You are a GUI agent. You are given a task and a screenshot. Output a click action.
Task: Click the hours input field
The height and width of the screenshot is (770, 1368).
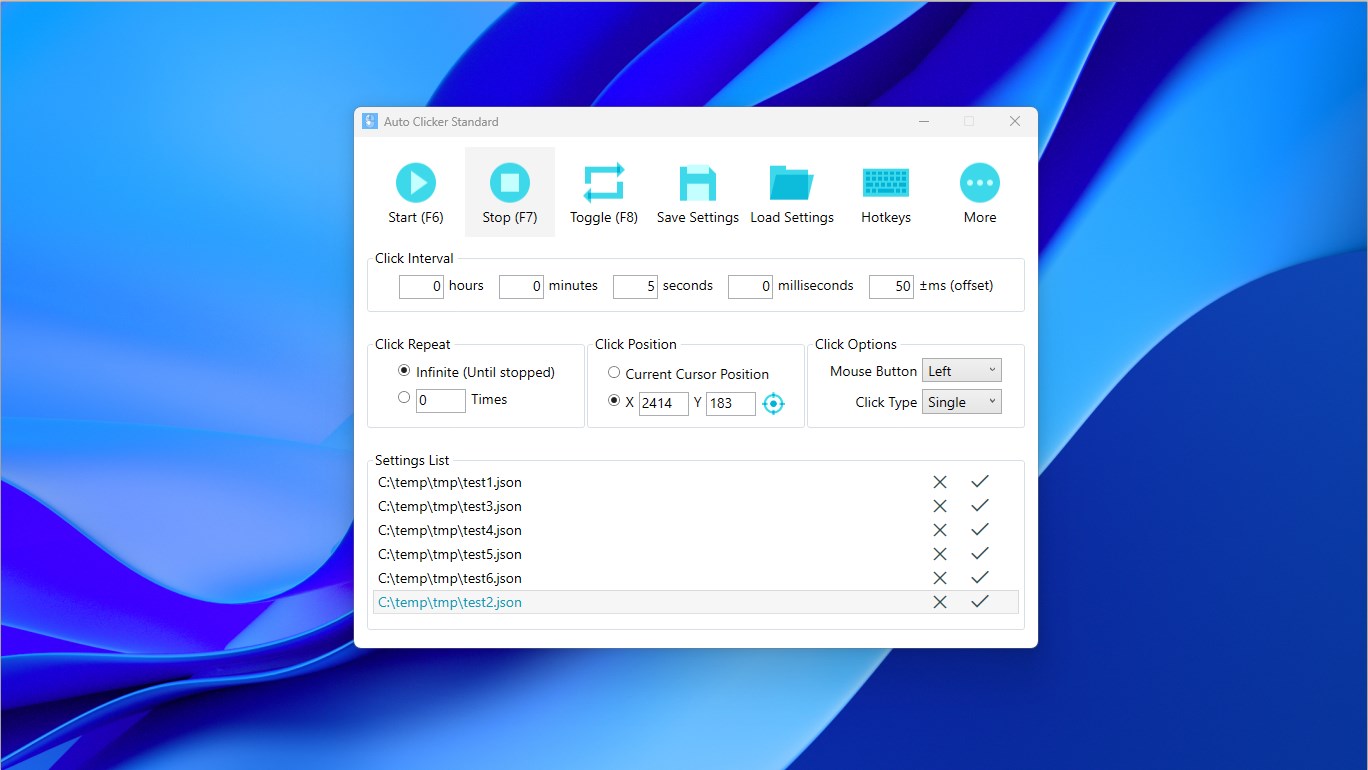[x=421, y=287]
